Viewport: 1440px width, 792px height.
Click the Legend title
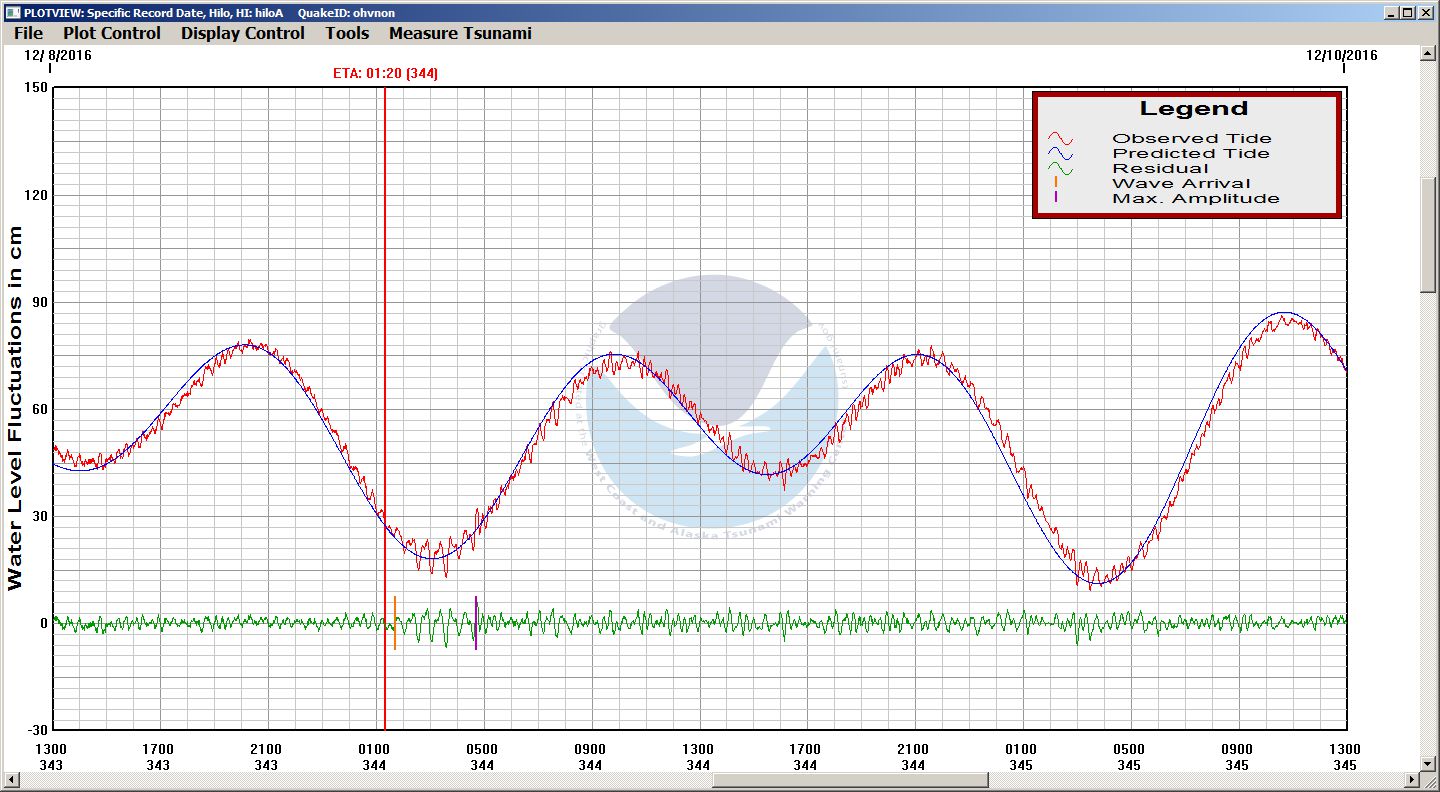(1194, 109)
